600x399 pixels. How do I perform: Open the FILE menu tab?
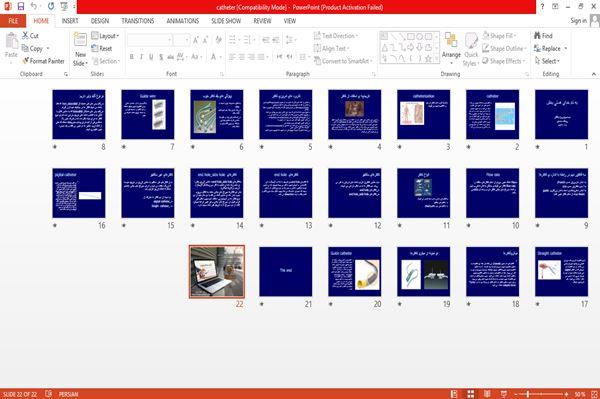[x=13, y=21]
